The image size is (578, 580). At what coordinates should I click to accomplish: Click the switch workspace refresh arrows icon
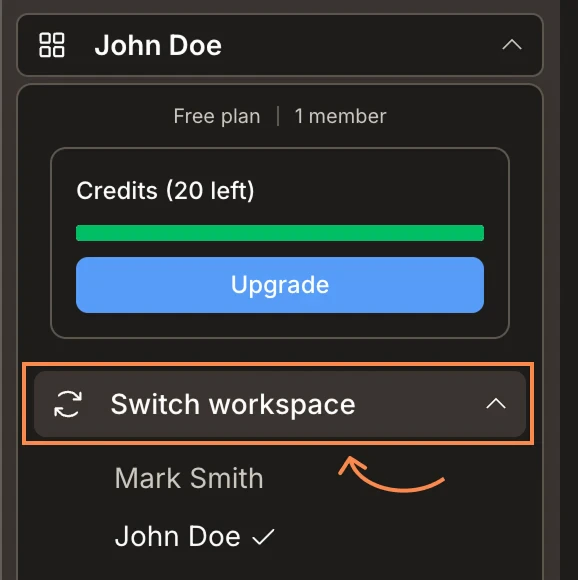68,404
